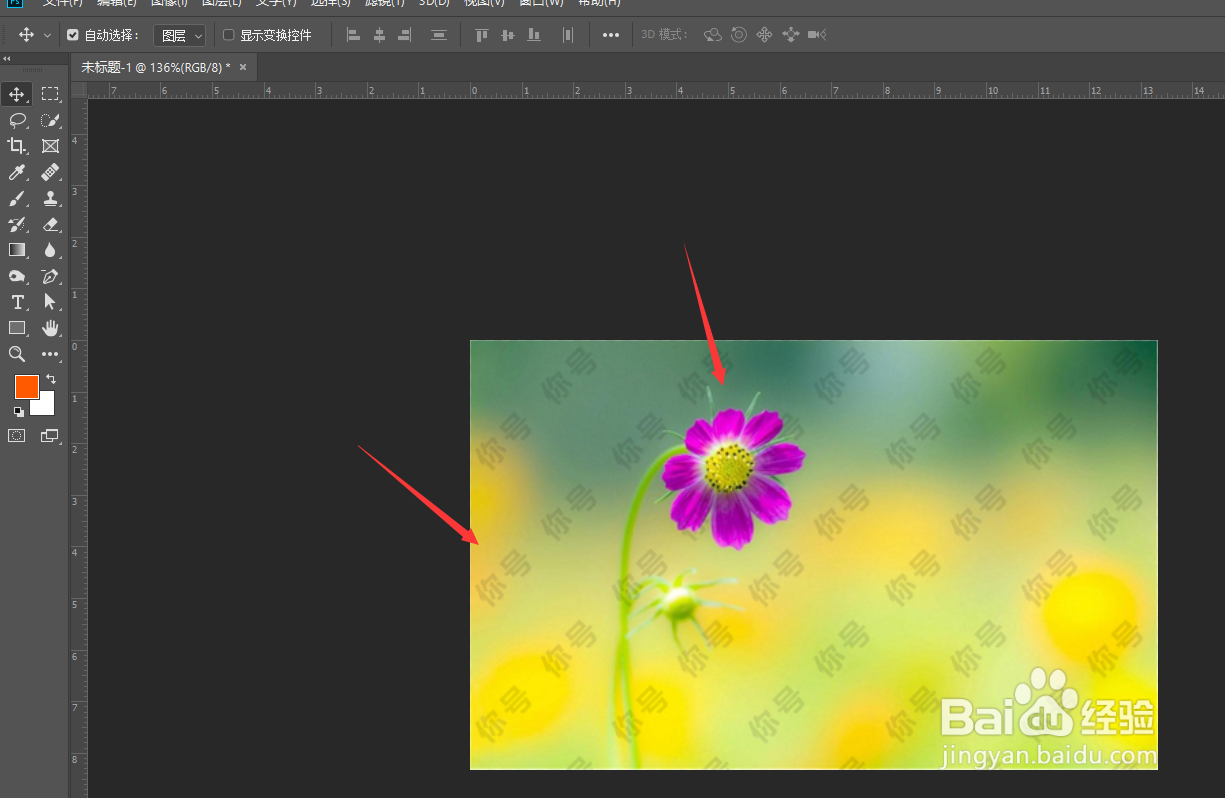
Task: Distribute horizontally button in options bar
Action: (x=567, y=35)
